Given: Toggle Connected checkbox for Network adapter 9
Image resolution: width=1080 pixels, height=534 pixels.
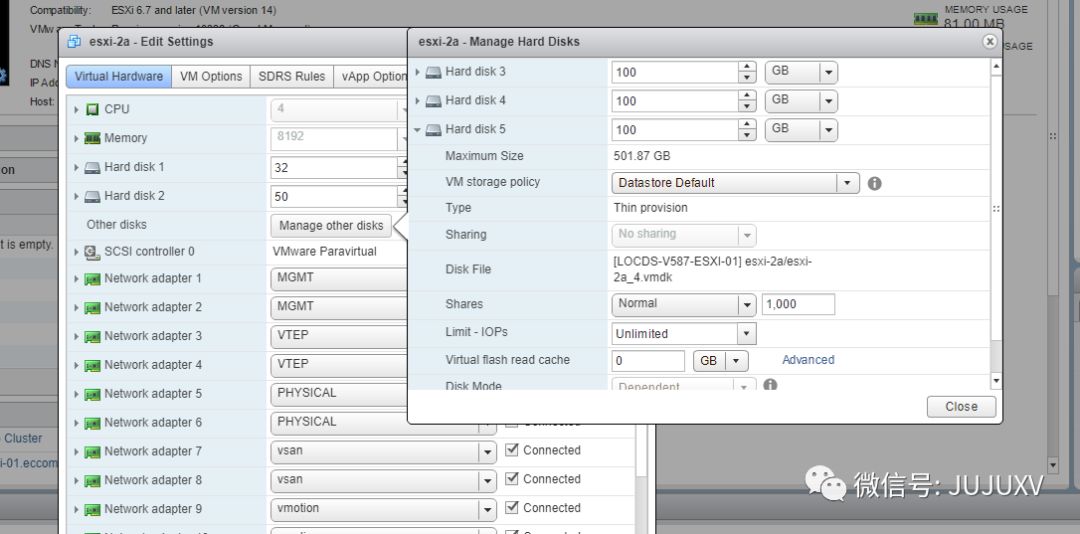Looking at the screenshot, I should click(512, 508).
